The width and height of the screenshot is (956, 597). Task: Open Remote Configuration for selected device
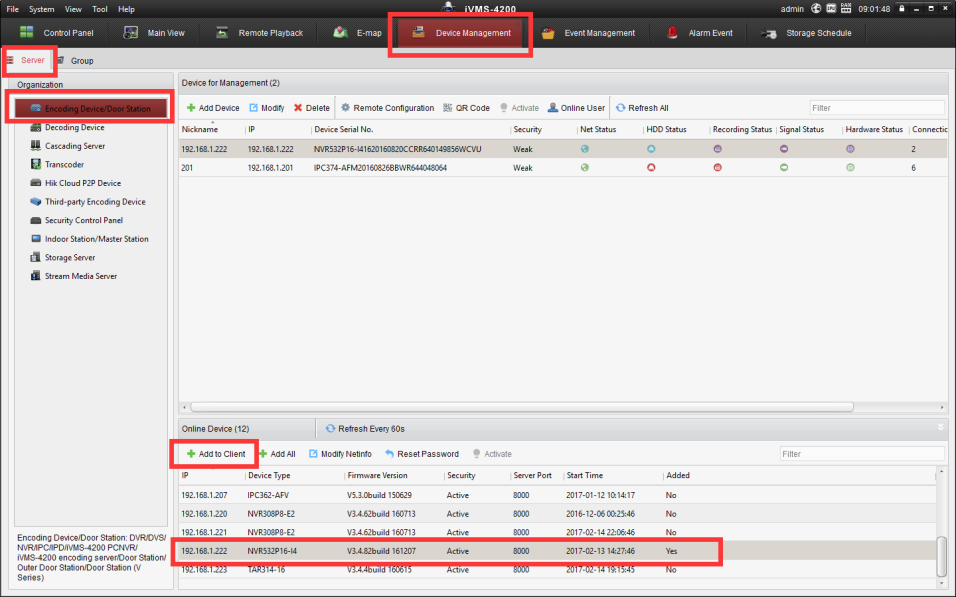tap(387, 108)
